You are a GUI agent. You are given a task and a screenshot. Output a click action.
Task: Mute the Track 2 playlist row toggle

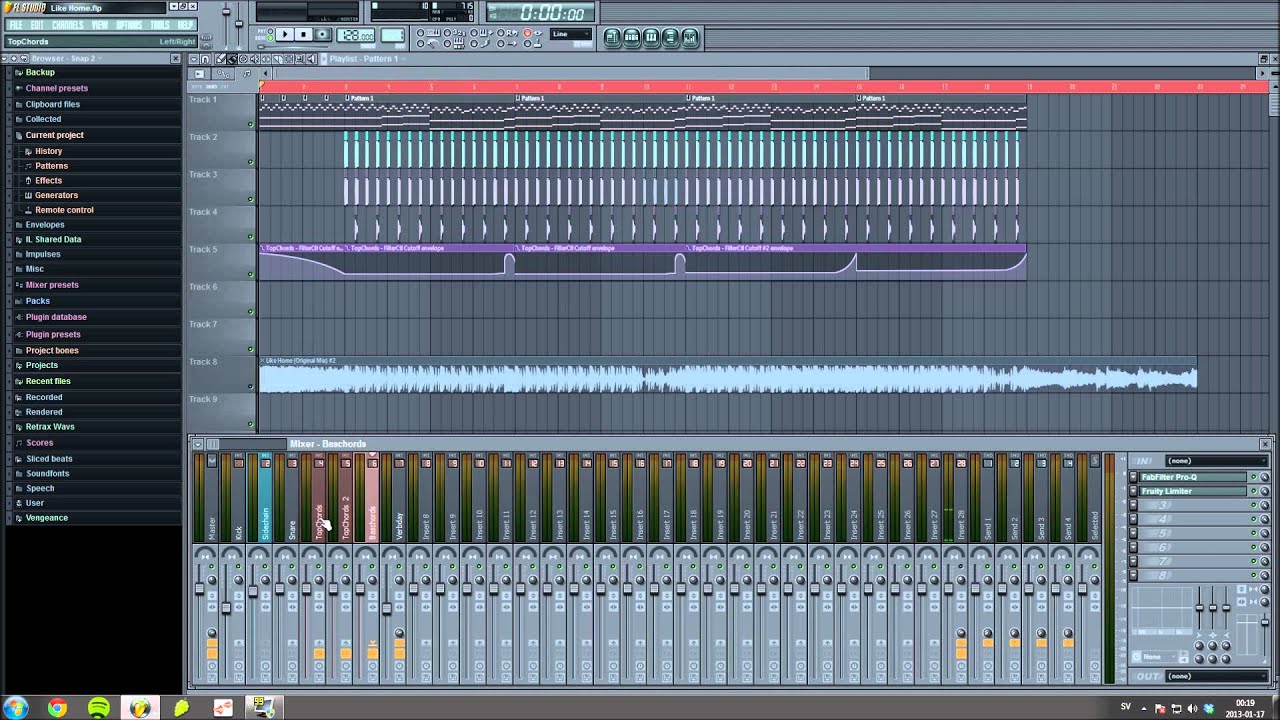(x=250, y=162)
